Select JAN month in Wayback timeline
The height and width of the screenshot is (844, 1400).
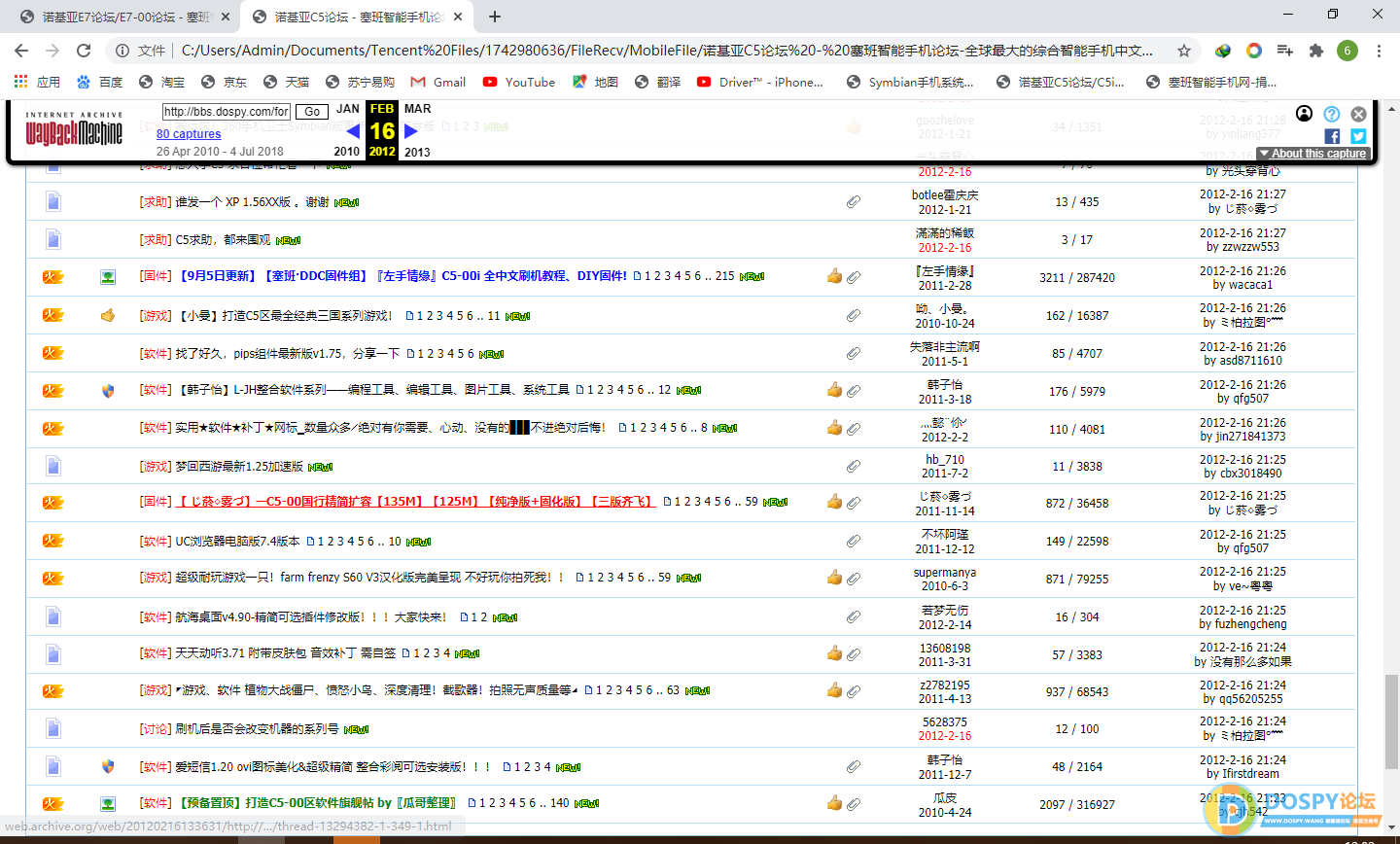pyautogui.click(x=348, y=109)
